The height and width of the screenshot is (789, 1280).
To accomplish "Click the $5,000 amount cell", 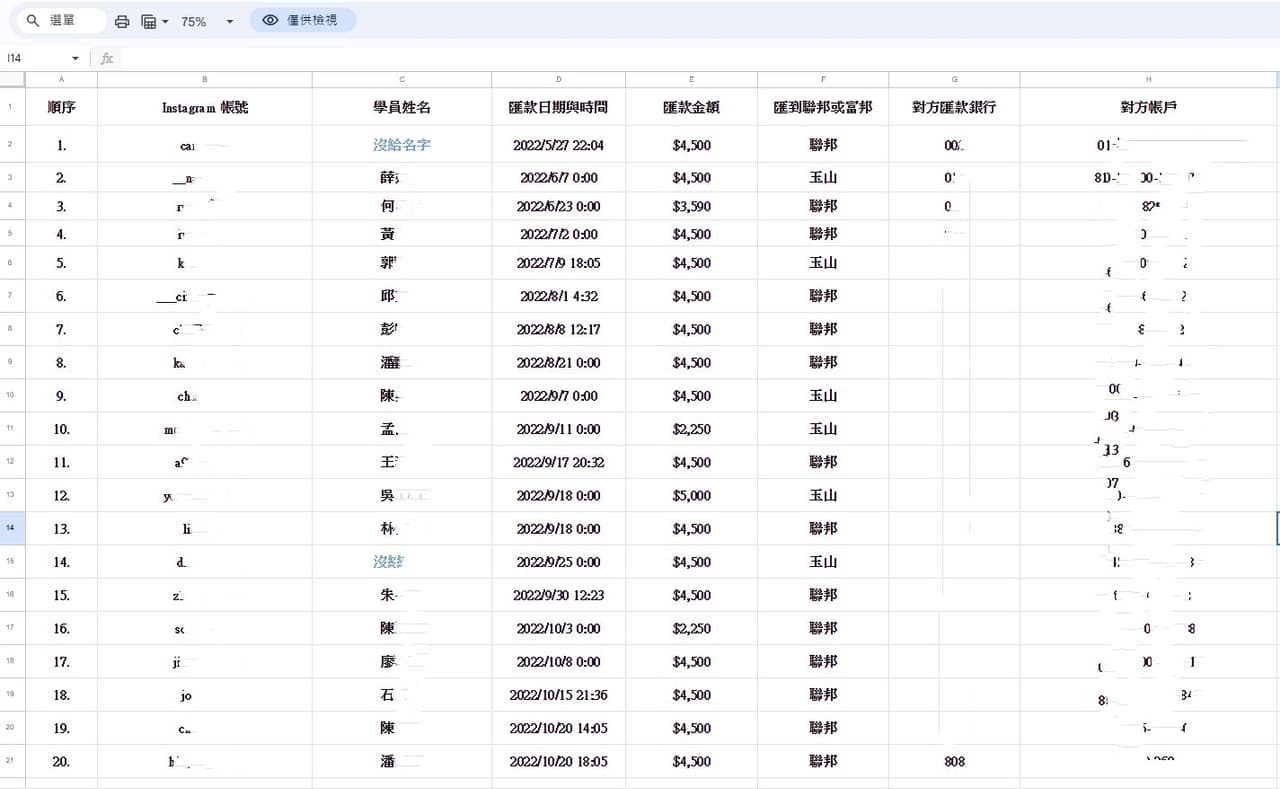I will (691, 495).
